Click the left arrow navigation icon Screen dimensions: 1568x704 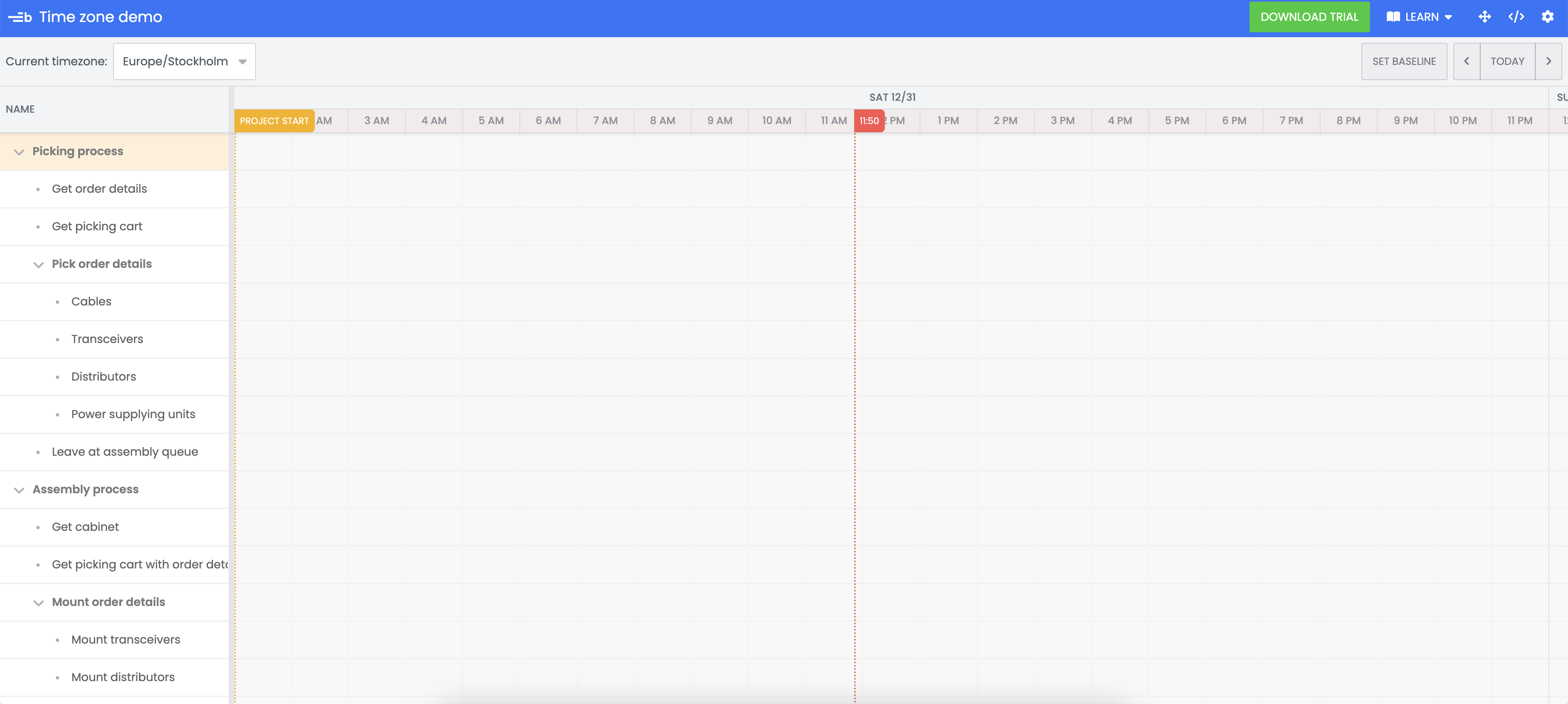coord(1467,61)
